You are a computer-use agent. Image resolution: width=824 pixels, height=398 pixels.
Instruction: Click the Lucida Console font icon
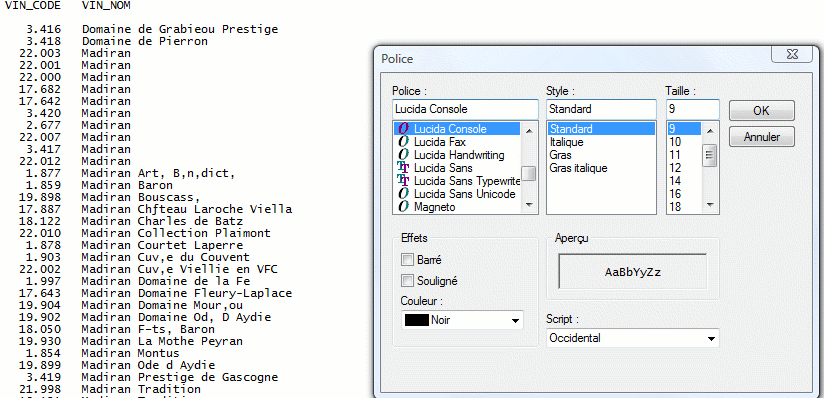pos(404,129)
